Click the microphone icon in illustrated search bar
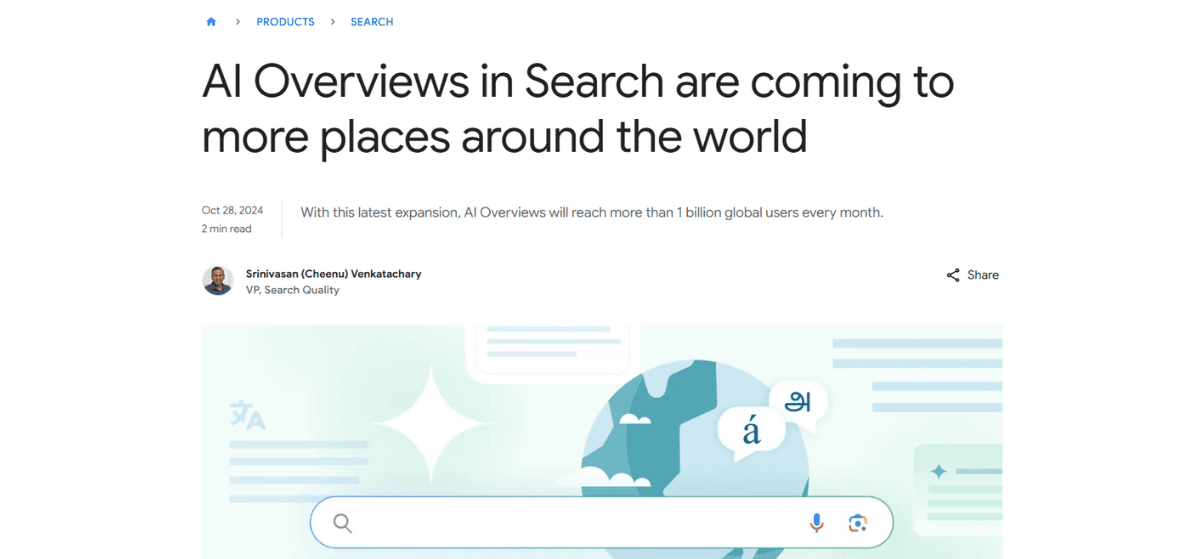 pos(817,523)
